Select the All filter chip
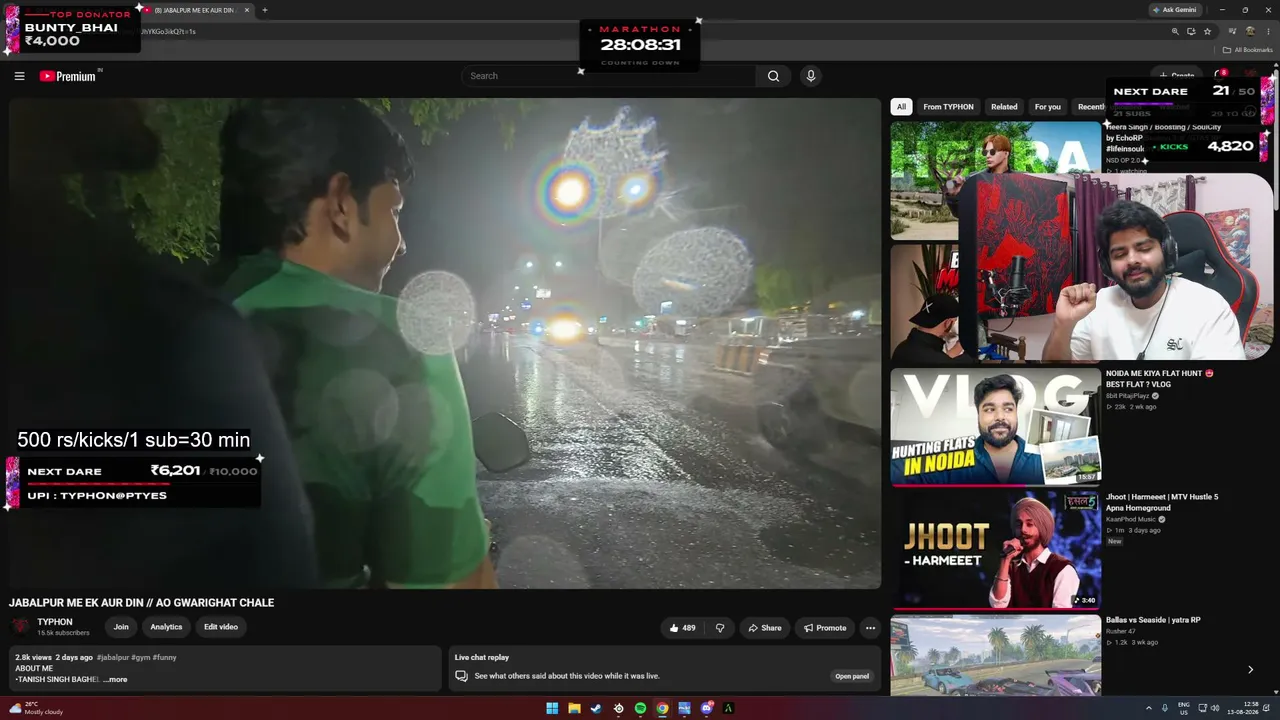Viewport: 1280px width, 720px height. point(901,107)
